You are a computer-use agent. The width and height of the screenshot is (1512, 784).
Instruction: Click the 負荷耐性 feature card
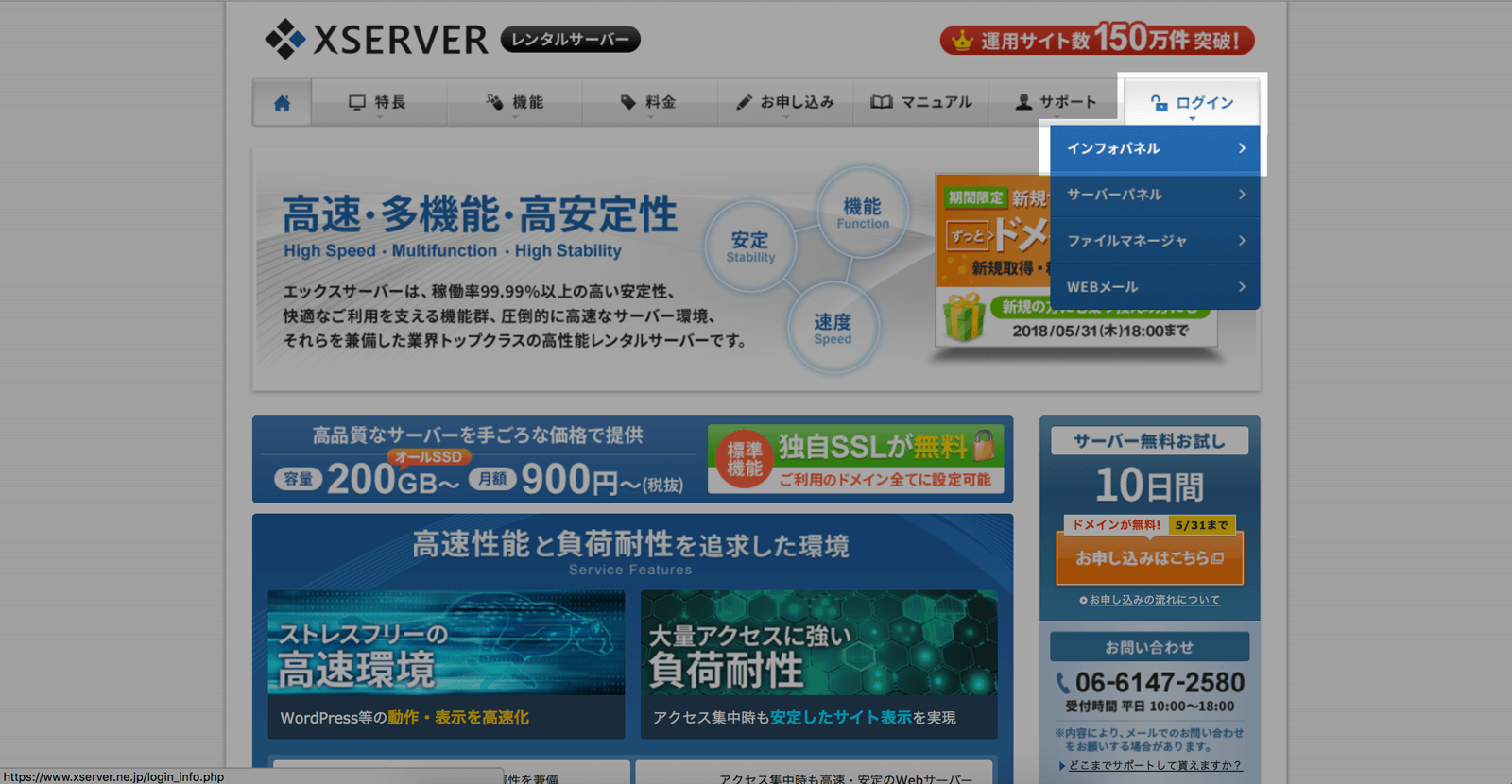(818, 664)
